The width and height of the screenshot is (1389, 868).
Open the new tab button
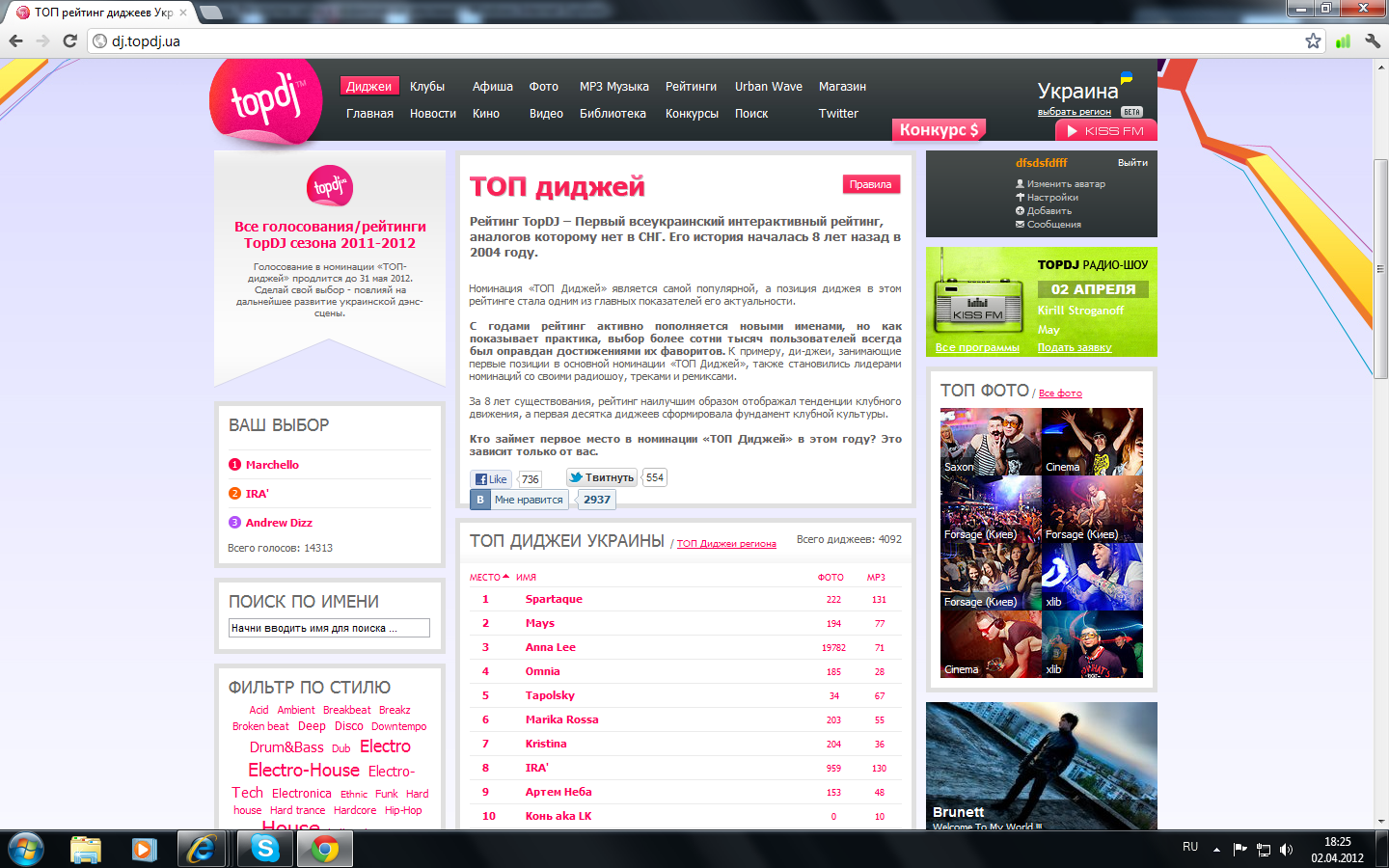click(211, 13)
